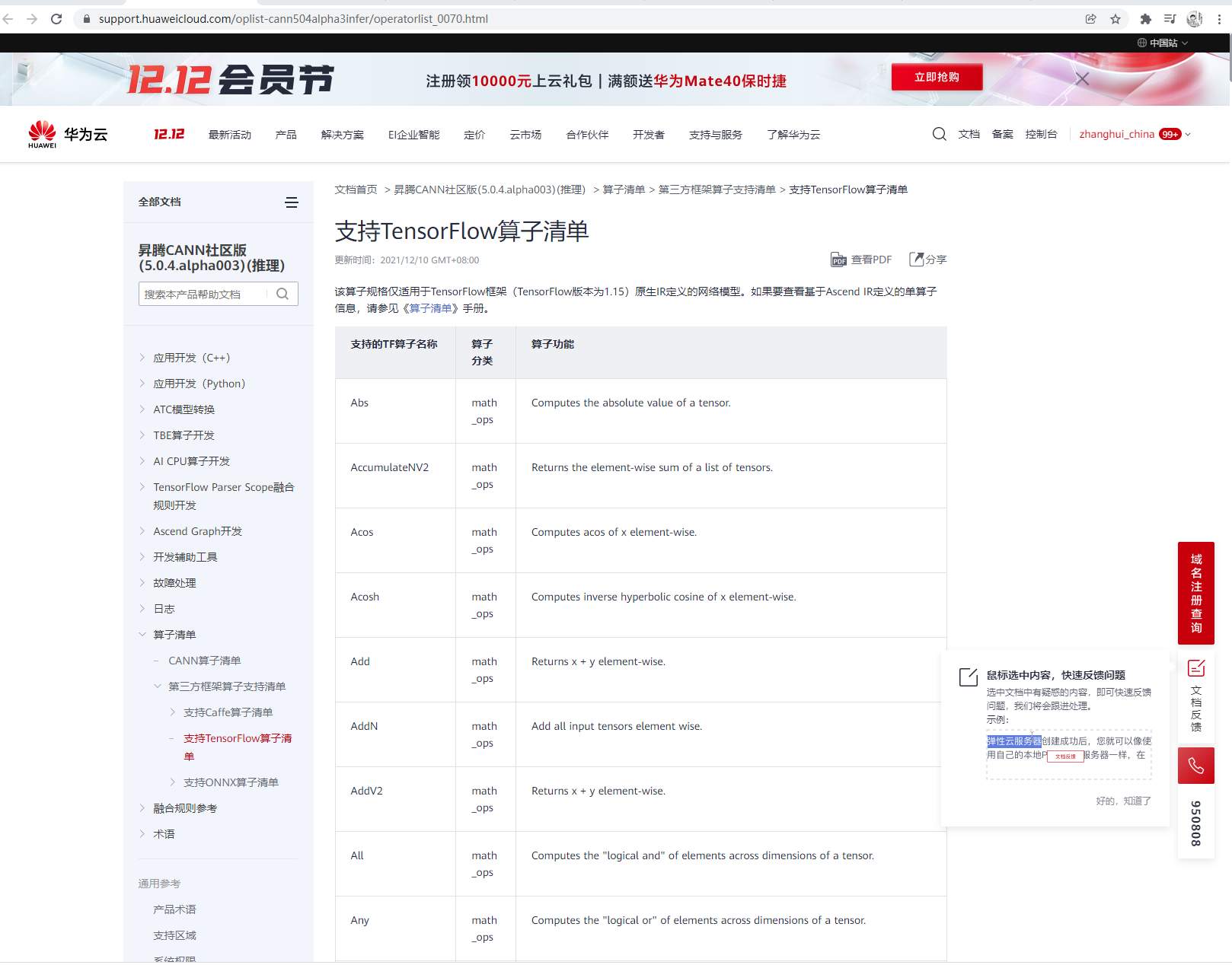
Task: Click the 备案 header link
Action: [x=1003, y=135]
